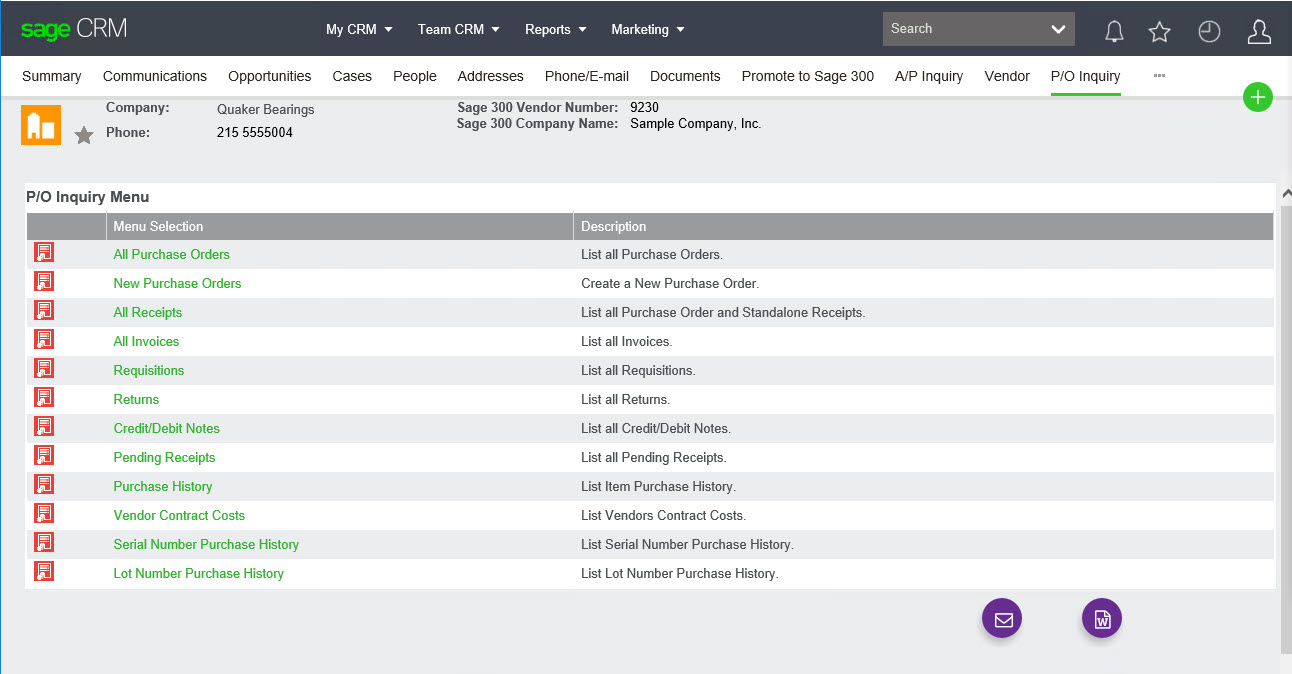Open favorites star icon in header
1292x674 pixels.
click(1159, 31)
